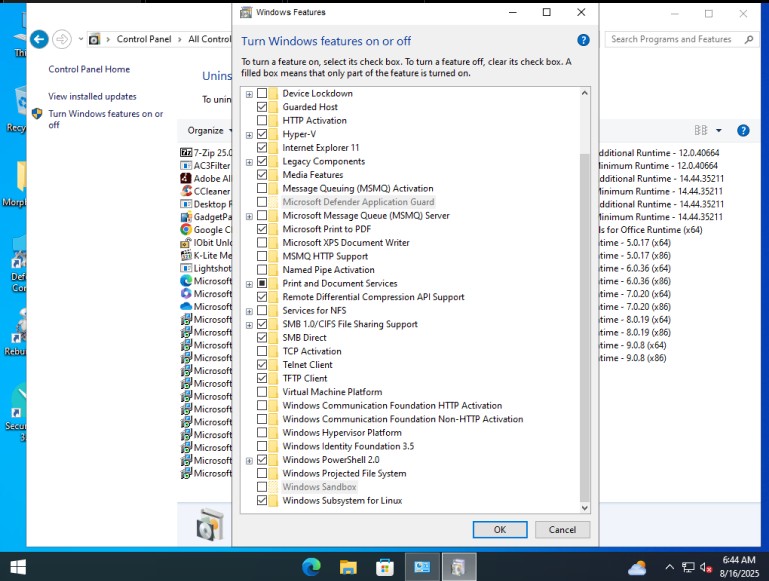Expand Print and Document Services node
Viewport: 769px width, 581px height.
(249, 284)
